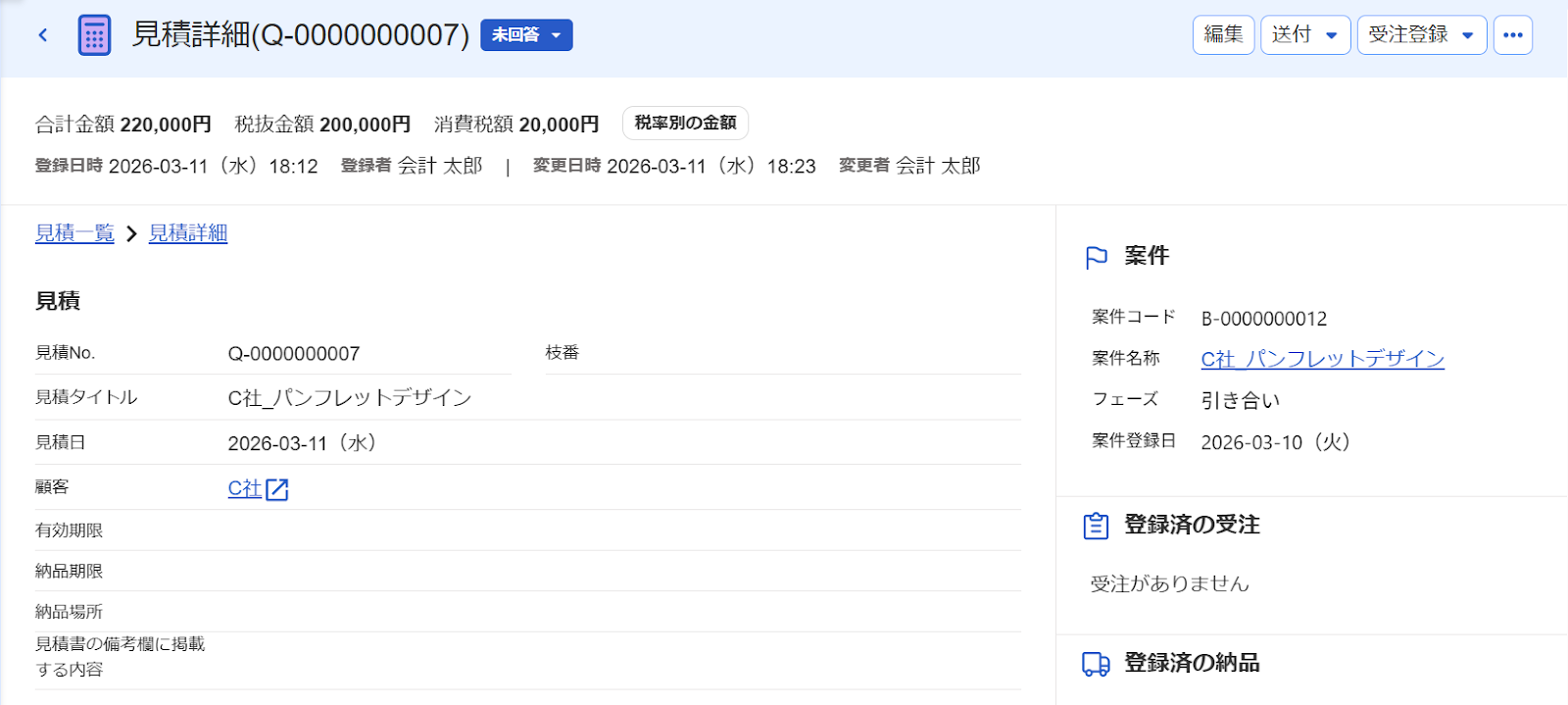1568x705 pixels.
Task: Go back using the left chevron arrow
Action: point(43,35)
